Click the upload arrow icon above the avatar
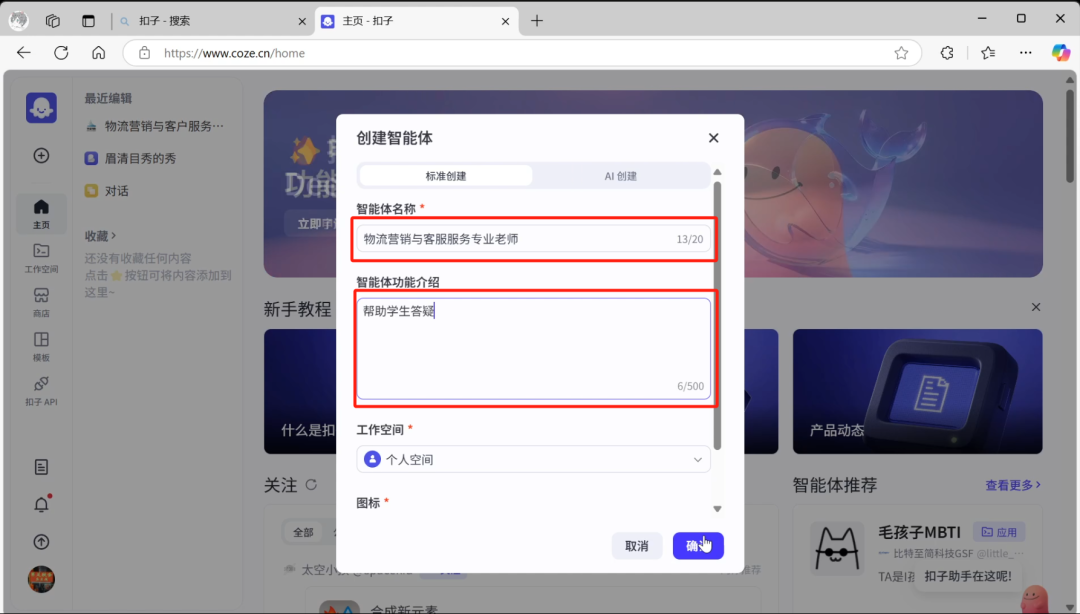This screenshot has height=614, width=1080. 41,541
